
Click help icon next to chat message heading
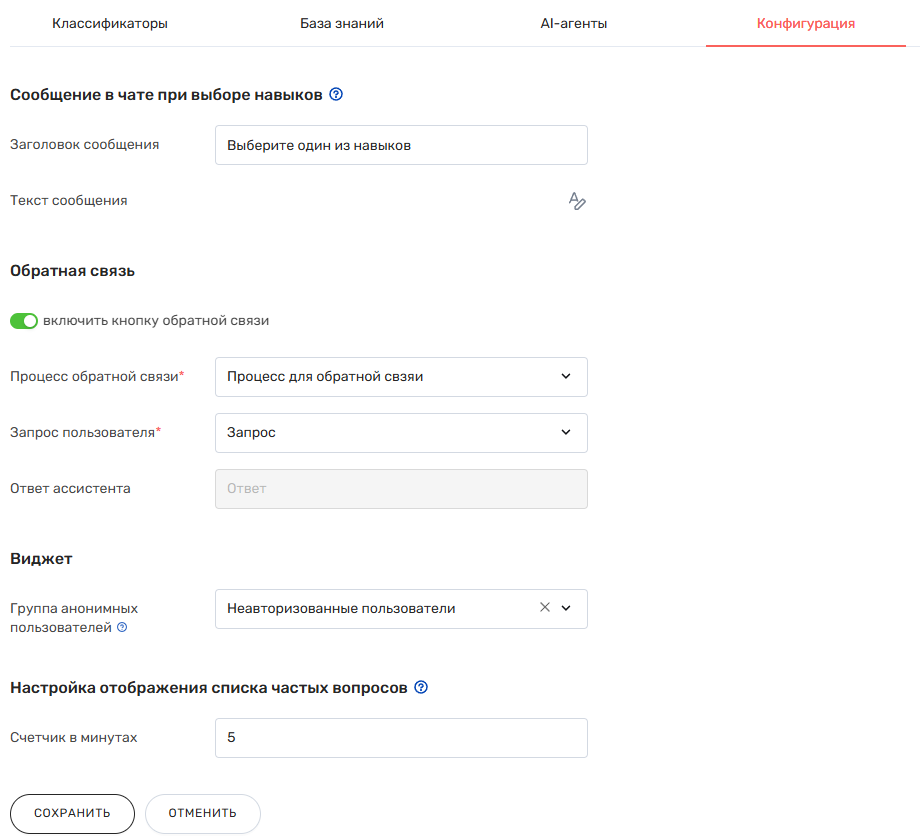[x=336, y=94]
